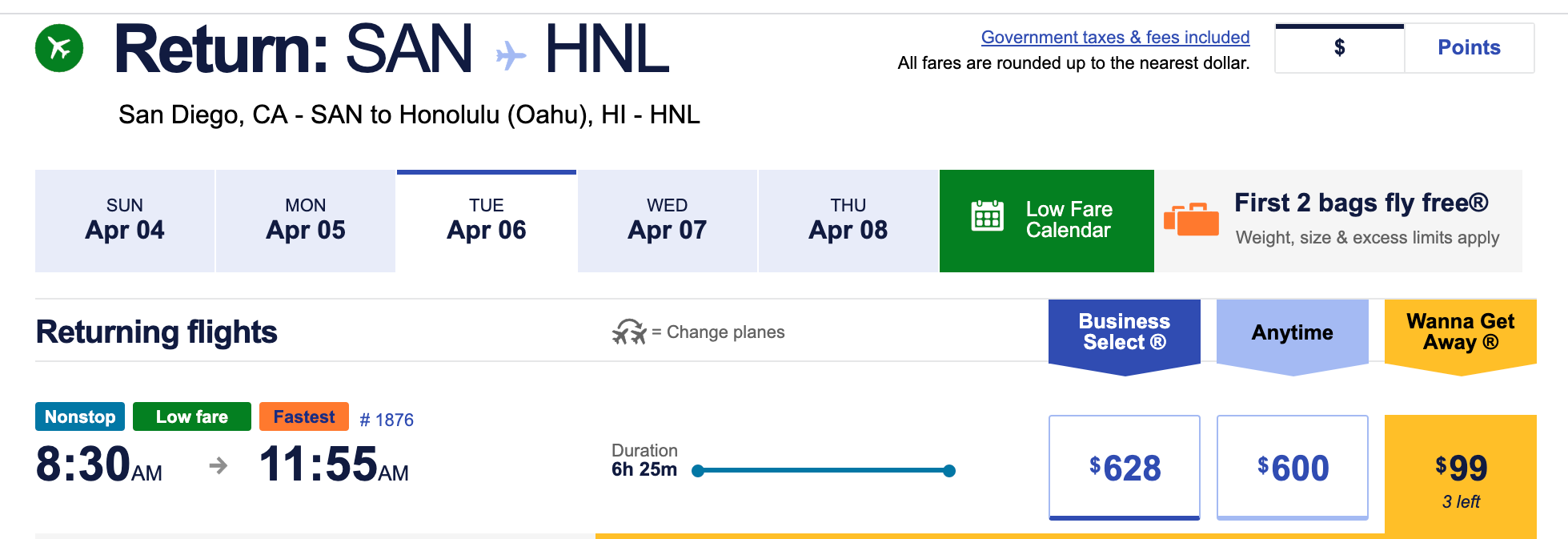The height and width of the screenshot is (539, 1568).
Task: Click the flight duration route line
Action: point(823,471)
